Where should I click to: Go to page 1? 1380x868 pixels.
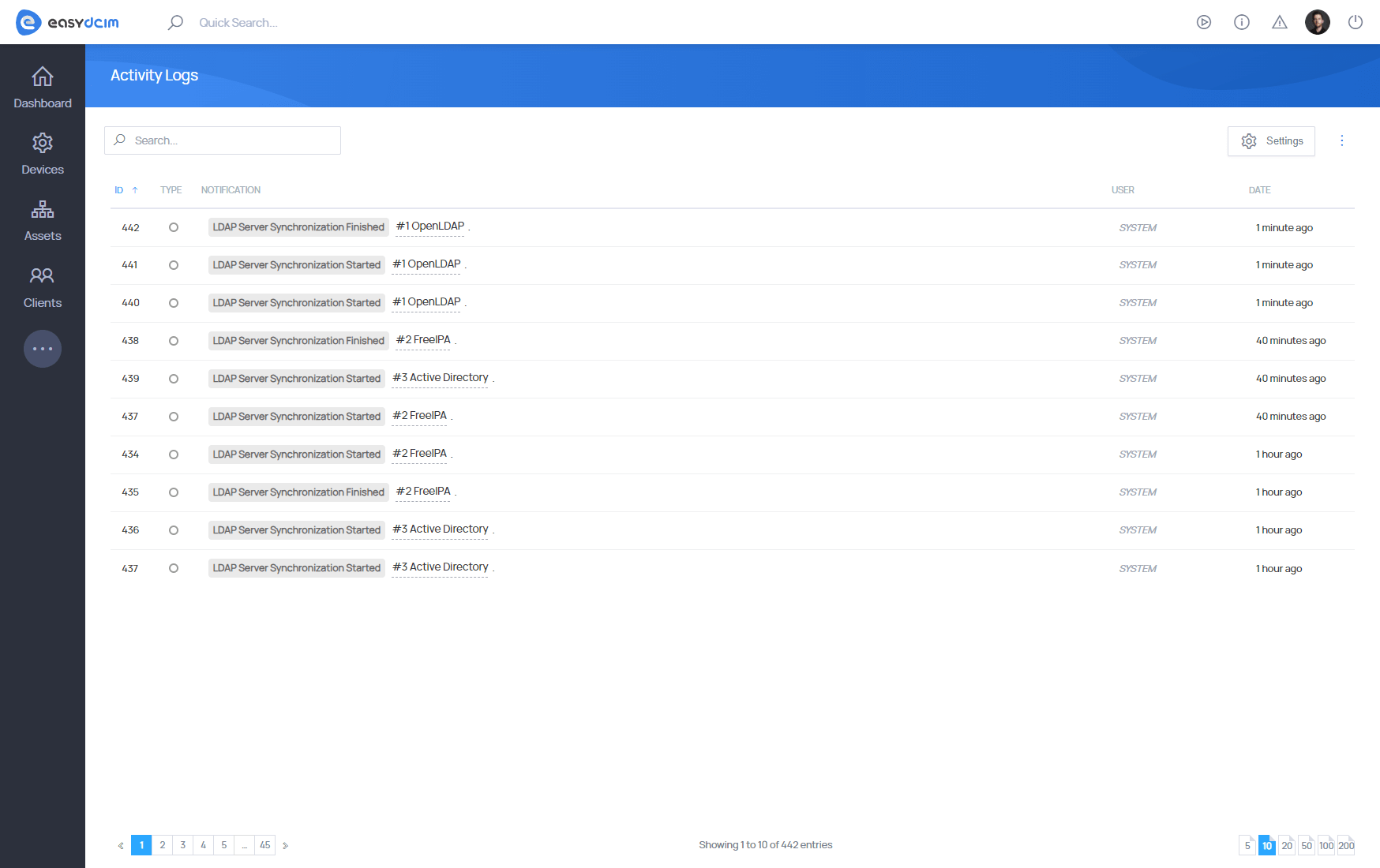click(141, 845)
